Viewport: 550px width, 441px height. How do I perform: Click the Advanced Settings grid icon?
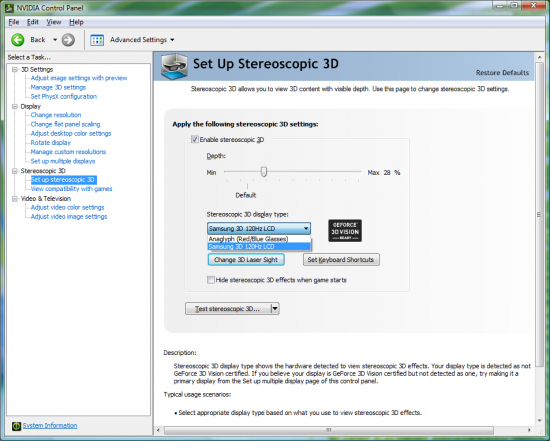97,40
